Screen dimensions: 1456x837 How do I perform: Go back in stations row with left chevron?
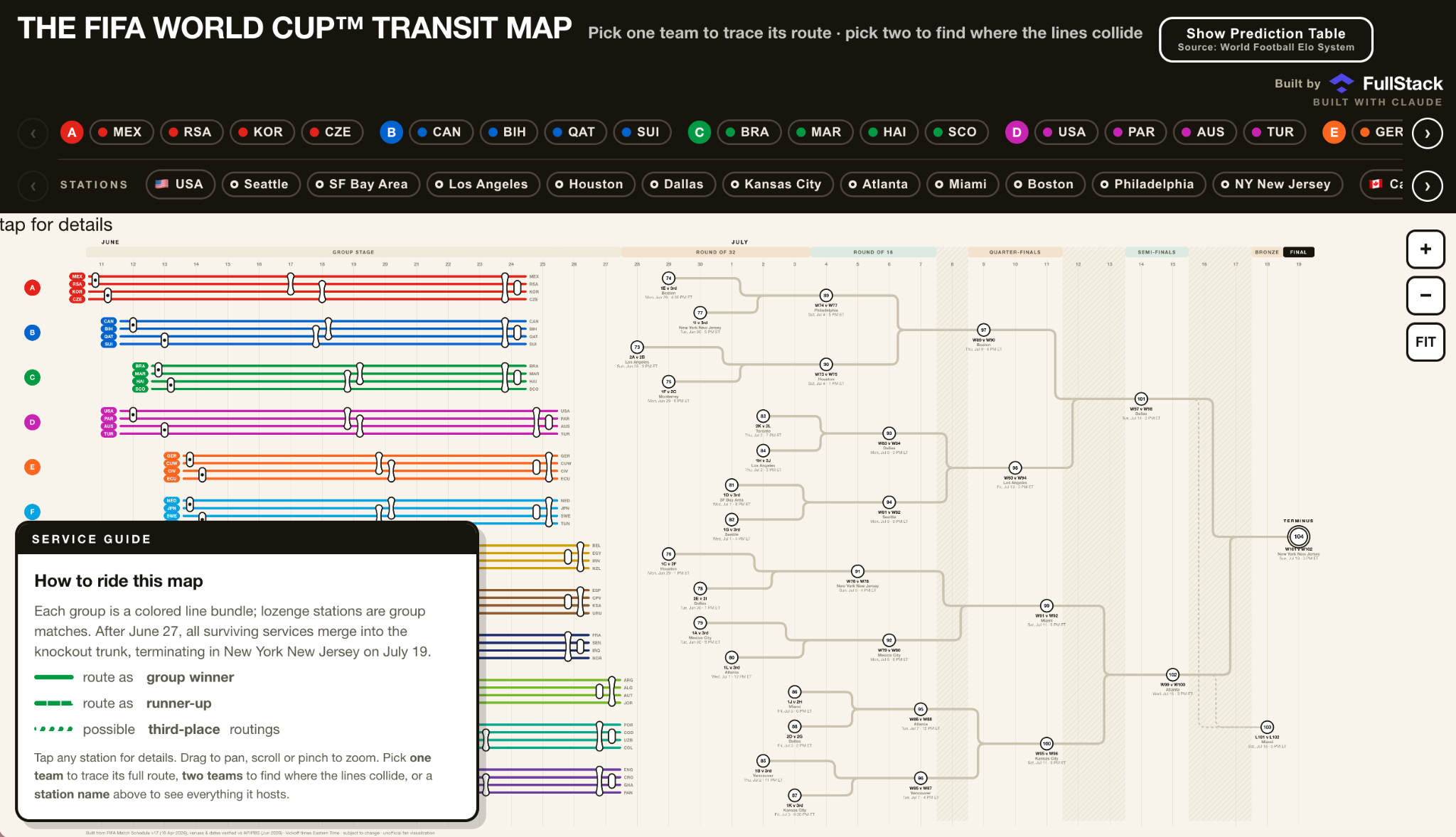[x=33, y=186]
